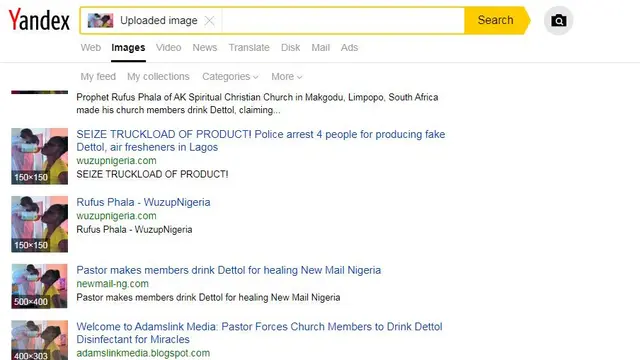This screenshot has height=360, width=640.
Task: Visit adamslinkmedia.blogspot.com link
Action: [x=143, y=353]
